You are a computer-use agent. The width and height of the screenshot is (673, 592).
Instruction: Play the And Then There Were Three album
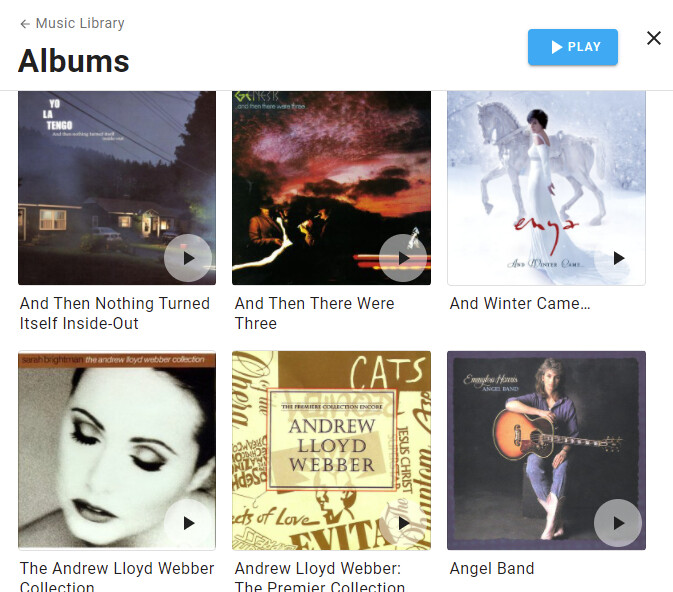pos(403,258)
